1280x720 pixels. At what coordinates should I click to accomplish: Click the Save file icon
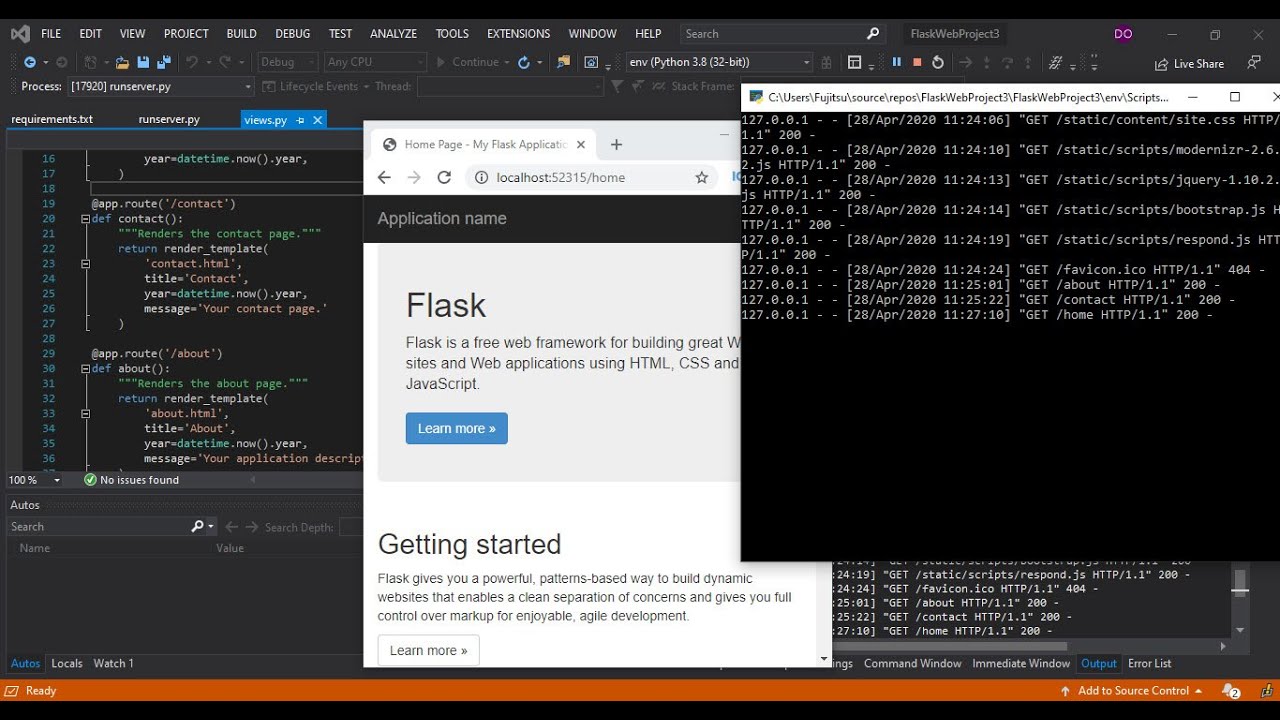143,62
